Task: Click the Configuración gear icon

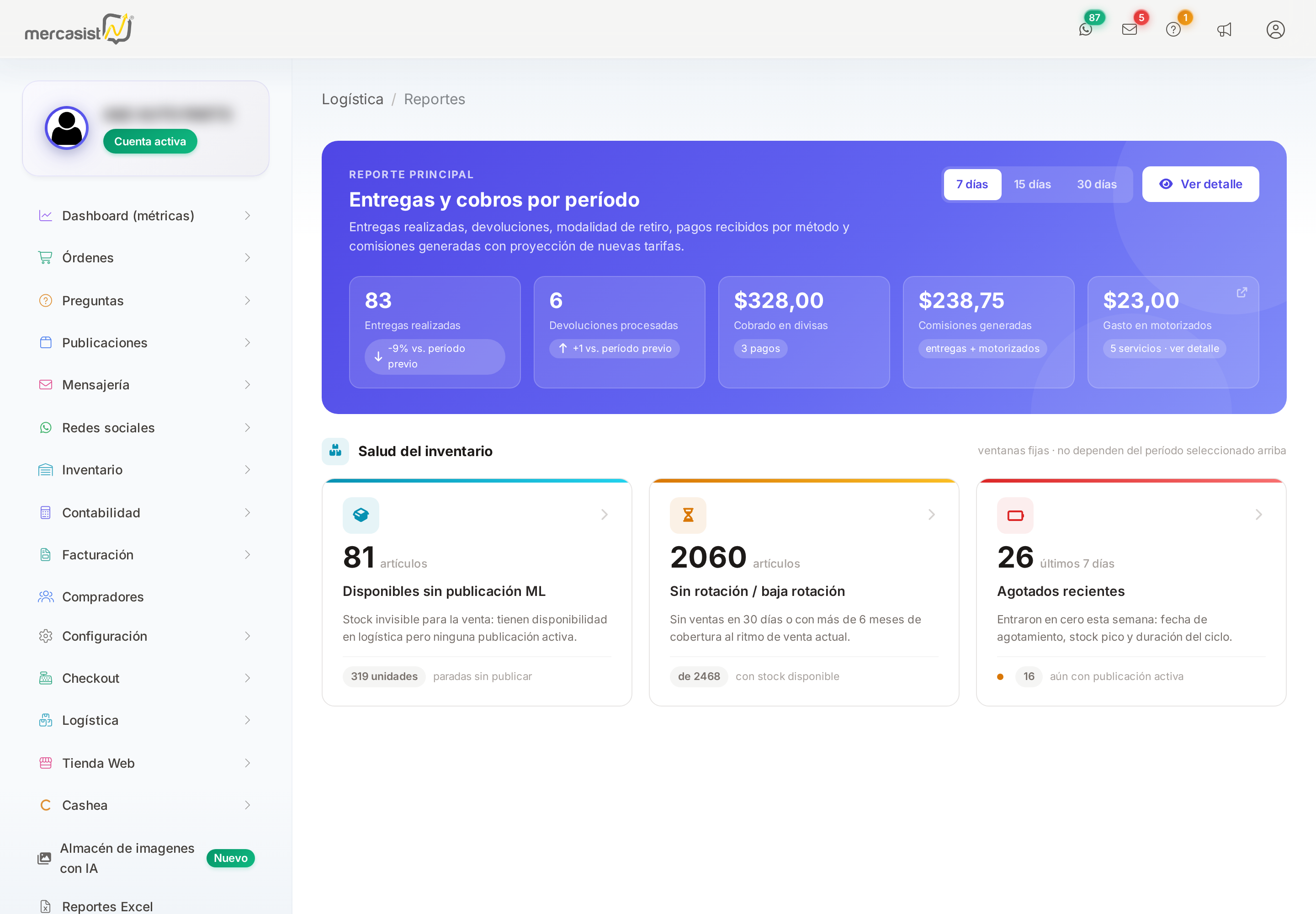Action: (x=45, y=636)
